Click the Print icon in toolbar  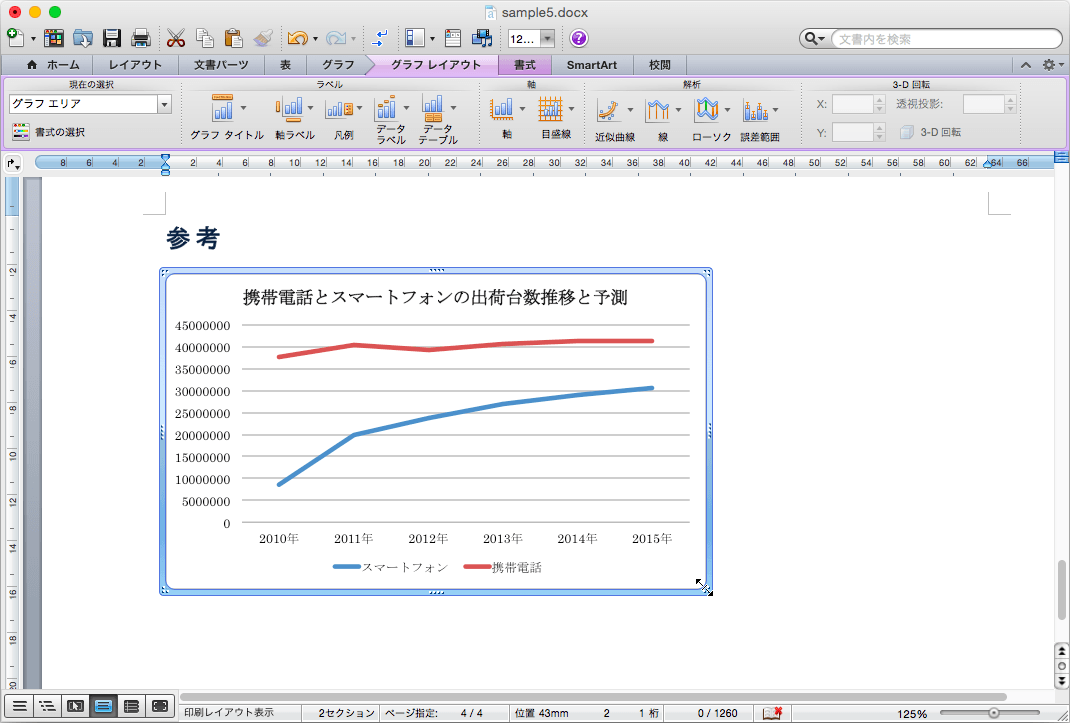click(141, 39)
